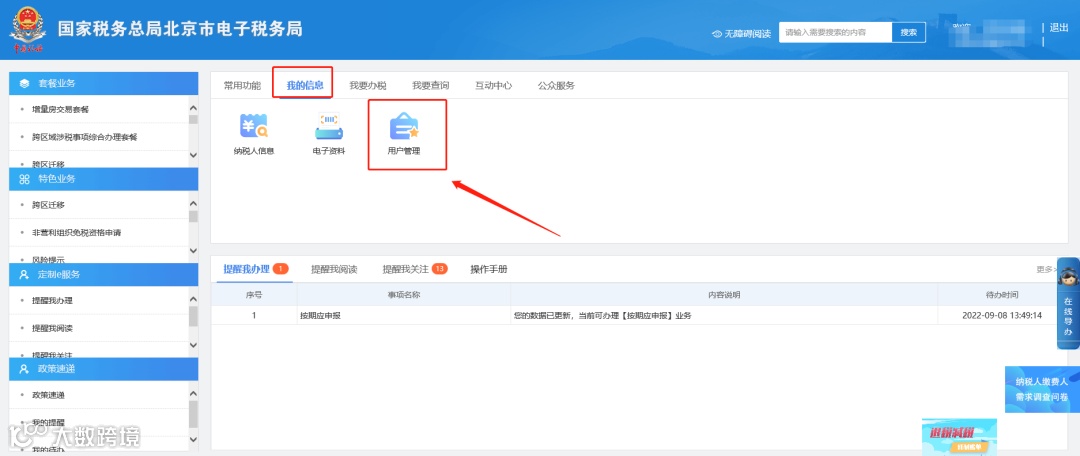Switch to the 常用功能 tab
The width and height of the screenshot is (1080, 456).
click(242, 86)
